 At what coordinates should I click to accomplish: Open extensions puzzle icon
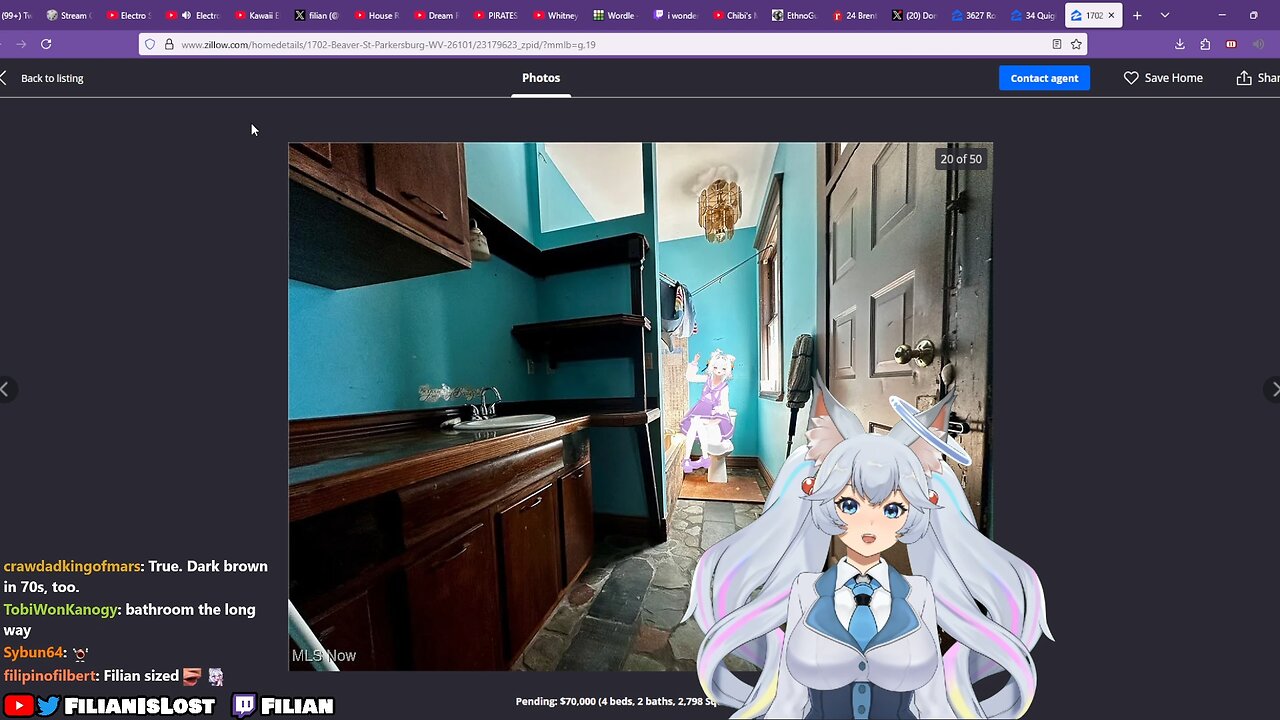click(1205, 44)
